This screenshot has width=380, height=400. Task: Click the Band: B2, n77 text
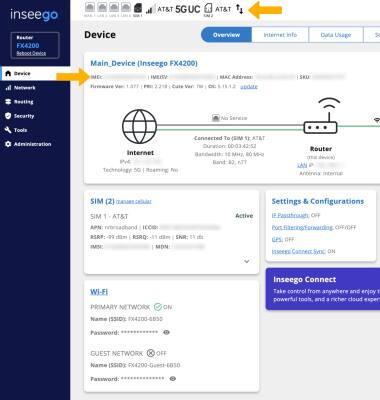(229, 162)
